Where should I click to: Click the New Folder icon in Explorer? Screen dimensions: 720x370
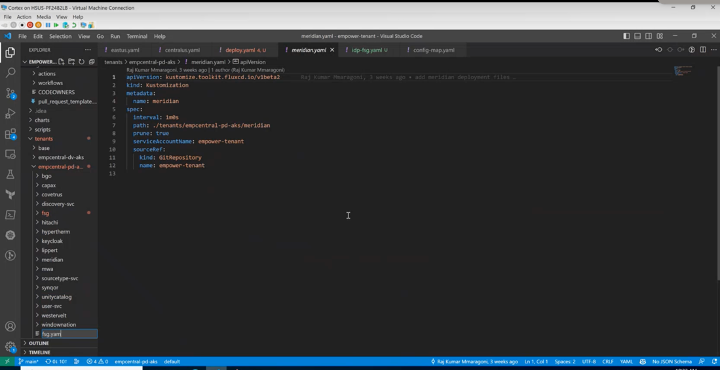[72, 62]
